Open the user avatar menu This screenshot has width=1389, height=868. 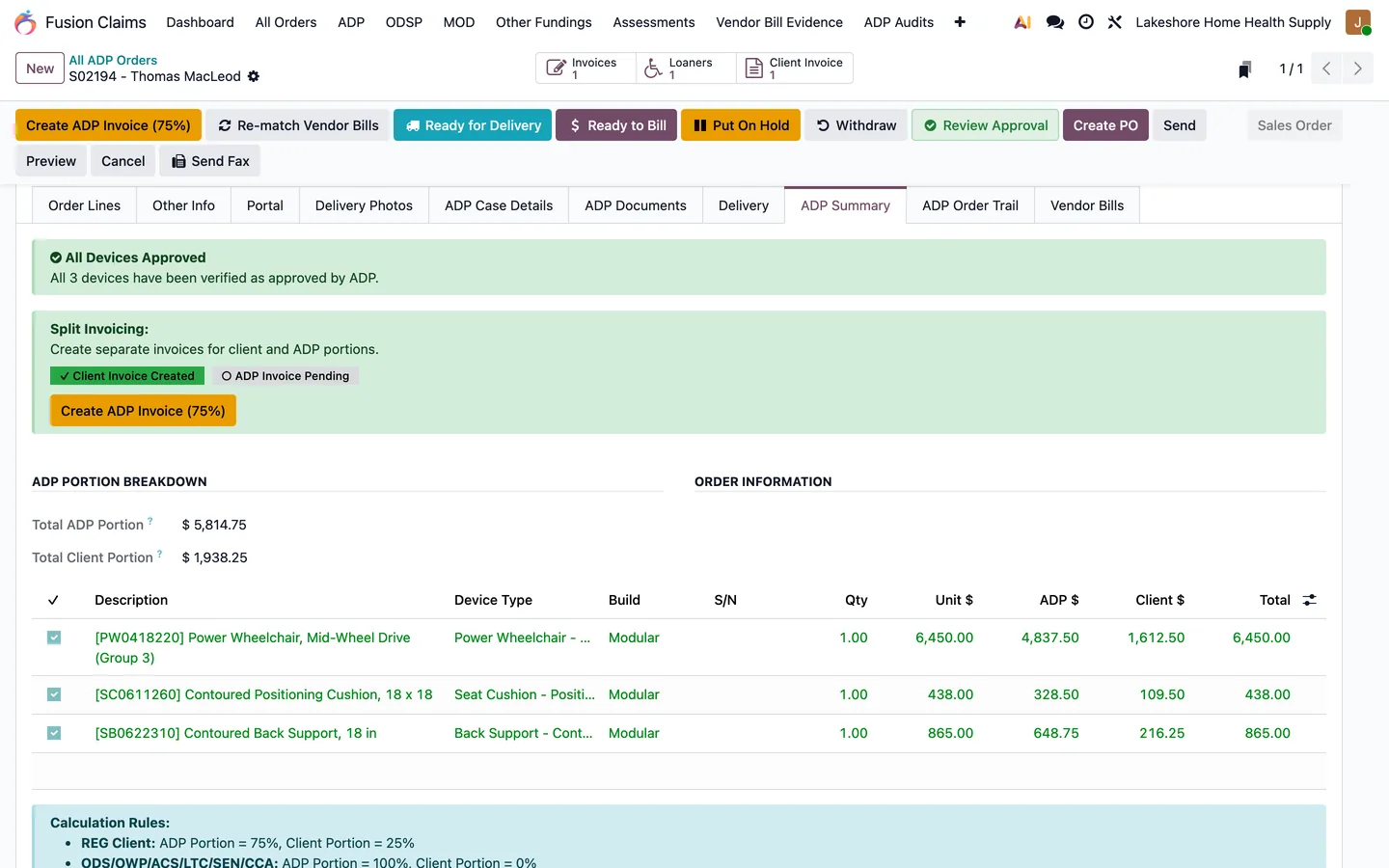tap(1358, 22)
